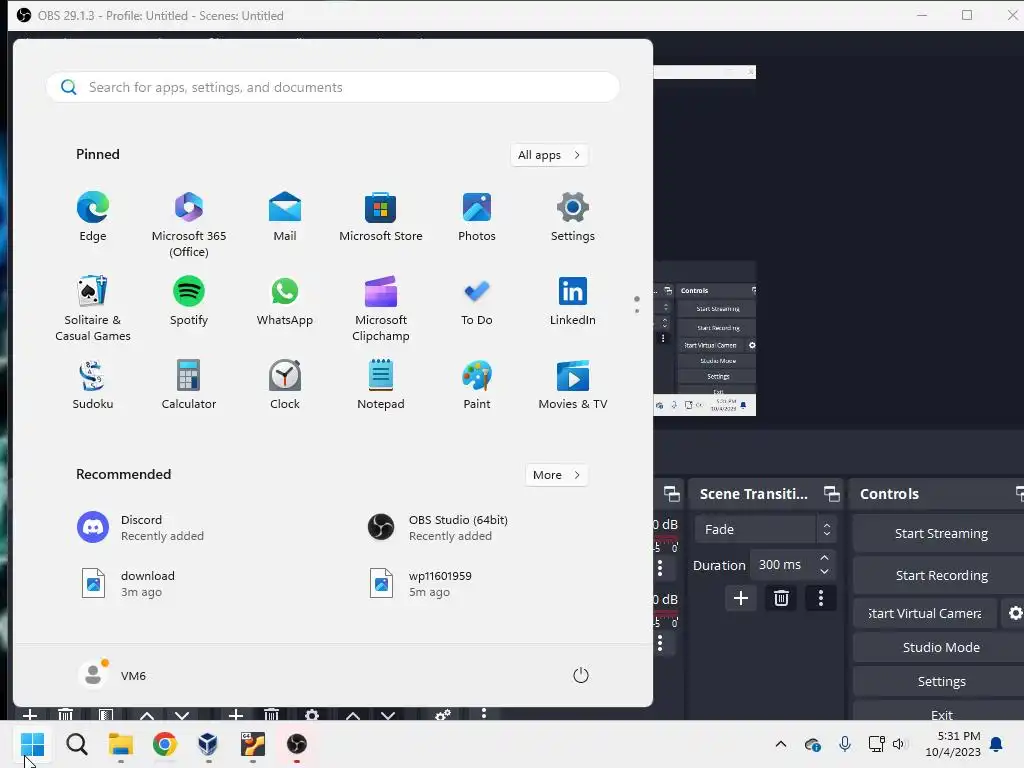Open Movies & TV
The width and height of the screenshot is (1024, 768).
[573, 385]
